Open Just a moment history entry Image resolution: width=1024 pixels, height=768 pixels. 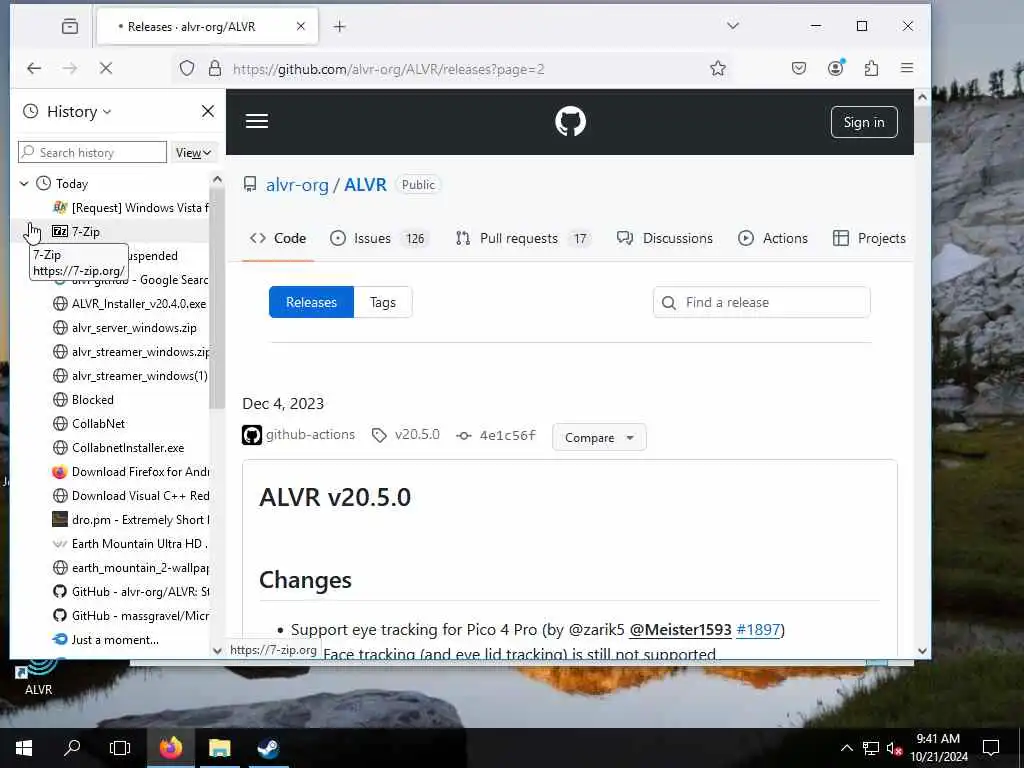pos(105,640)
